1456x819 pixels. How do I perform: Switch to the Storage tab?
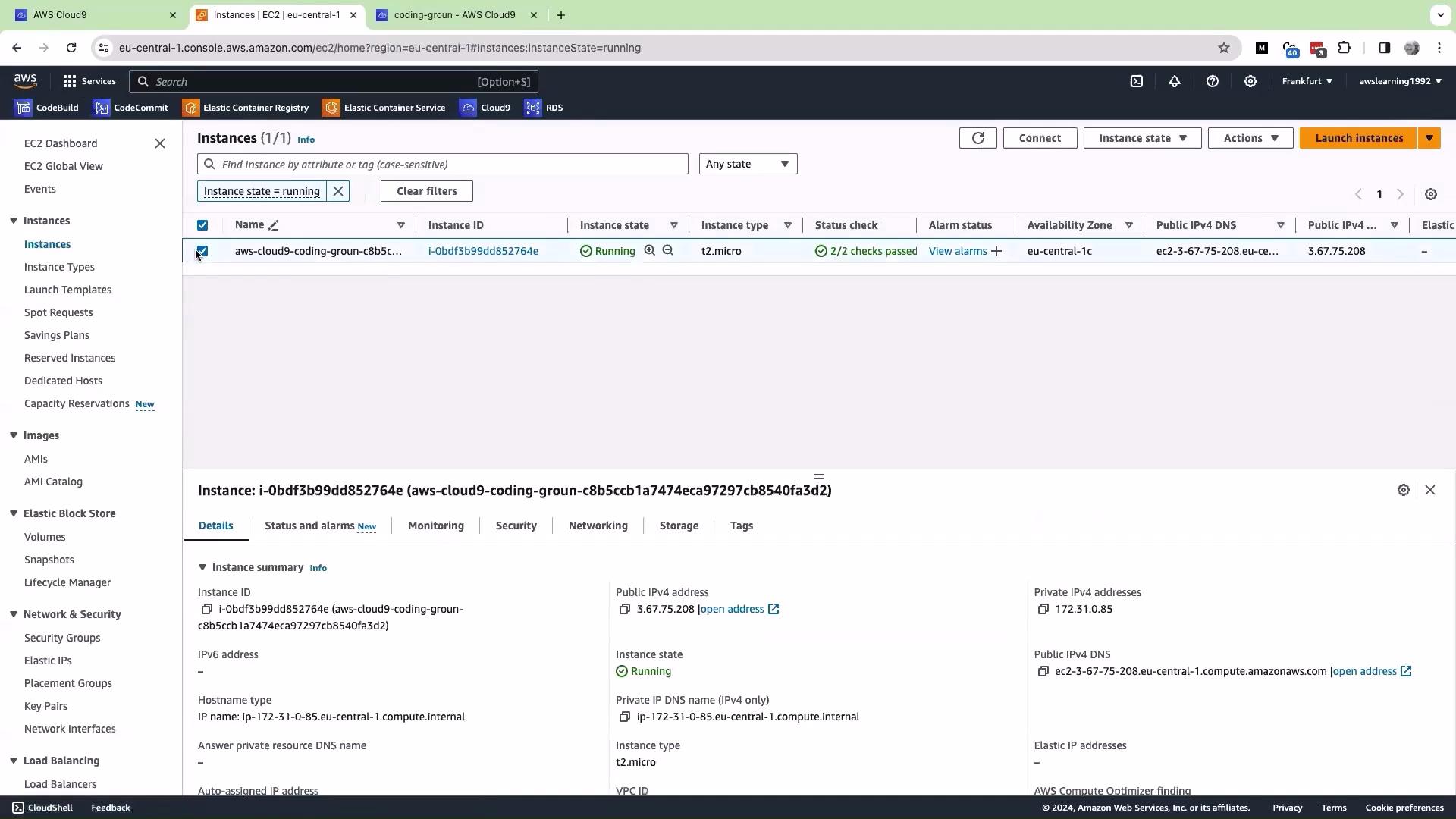pos(679,526)
